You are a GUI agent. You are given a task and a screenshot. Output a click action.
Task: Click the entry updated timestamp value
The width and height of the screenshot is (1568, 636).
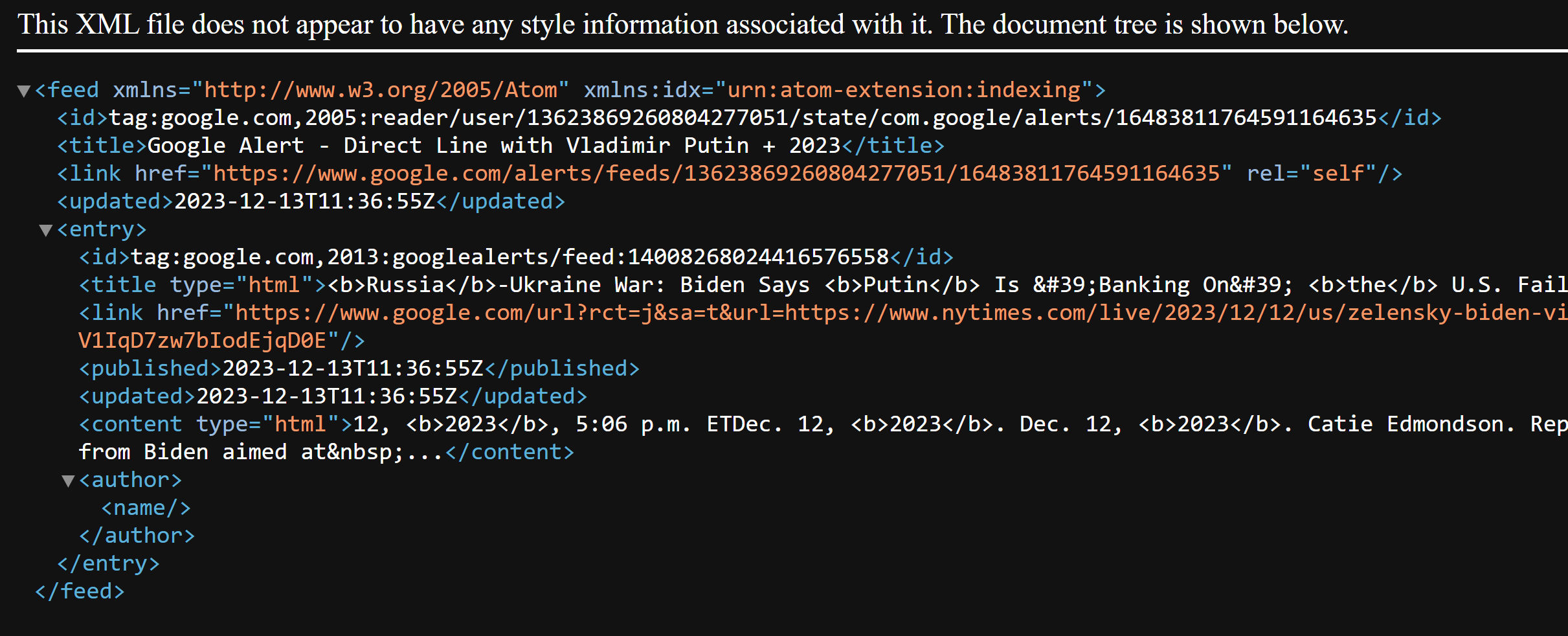point(327,396)
